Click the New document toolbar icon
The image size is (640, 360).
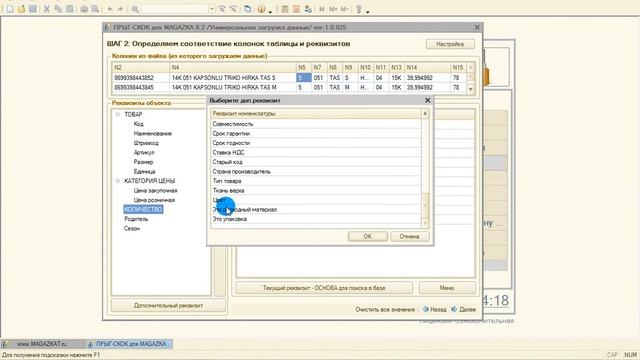coord(10,9)
